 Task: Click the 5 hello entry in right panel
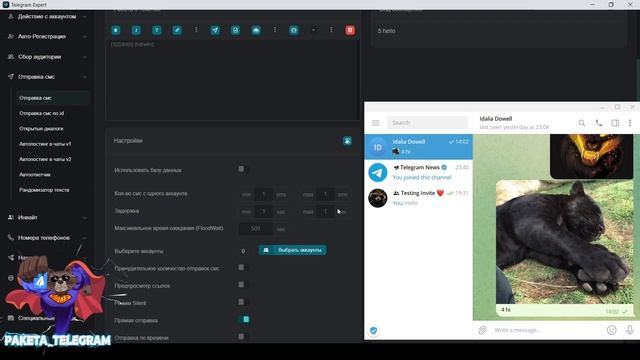pos(387,31)
